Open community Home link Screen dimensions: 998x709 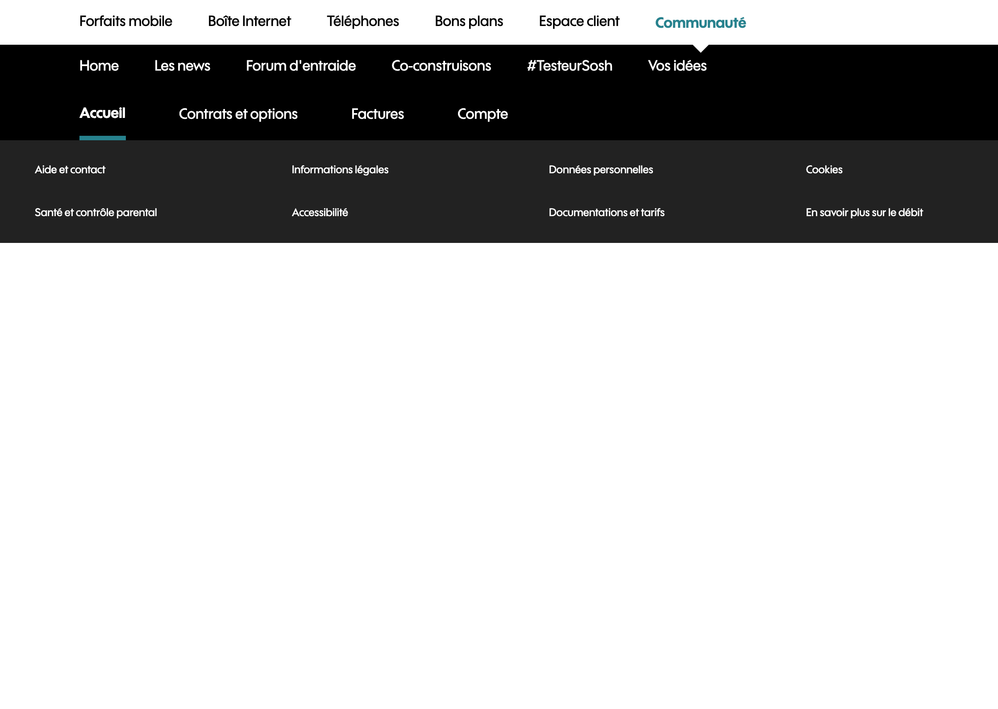coord(99,66)
